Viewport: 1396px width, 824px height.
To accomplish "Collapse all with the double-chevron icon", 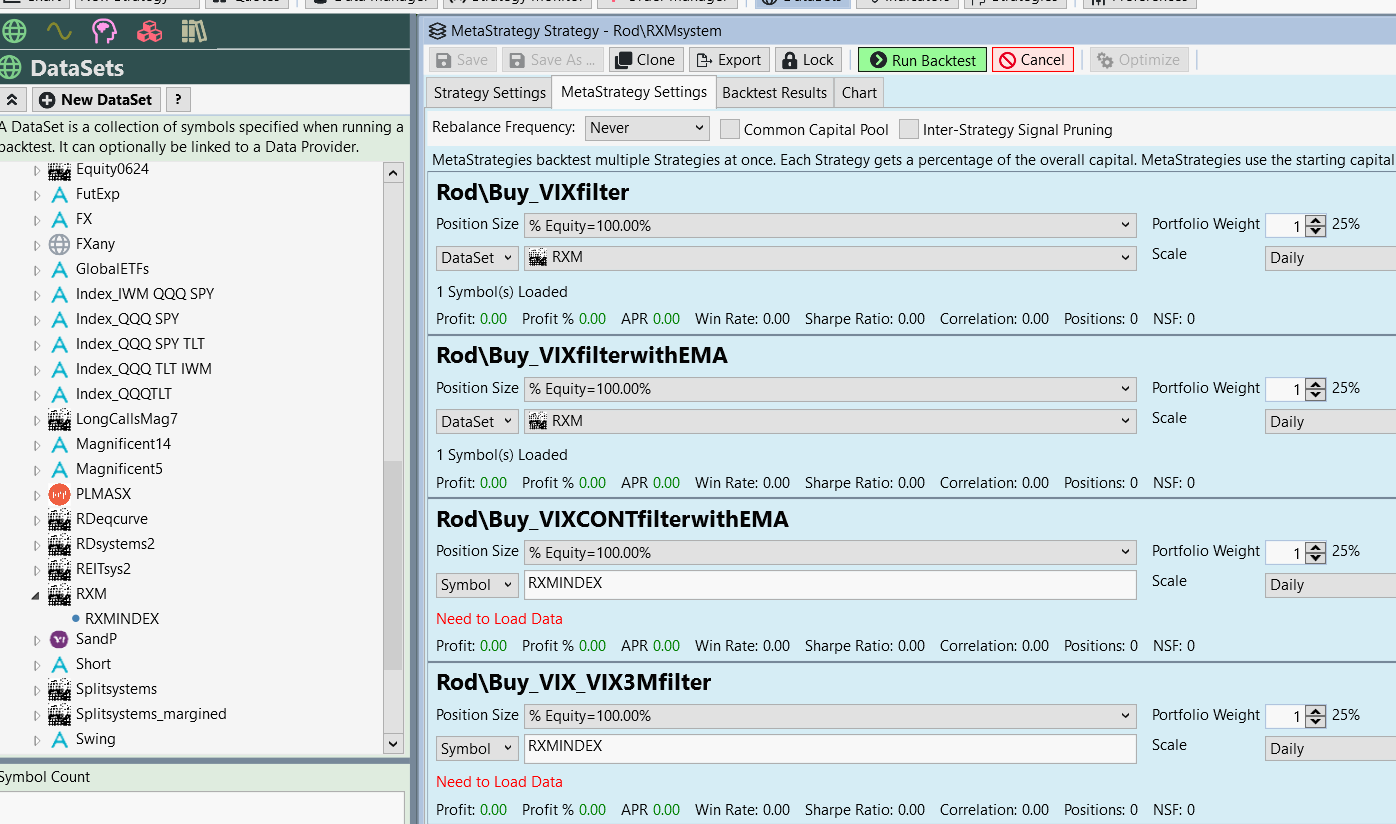I will [x=13, y=100].
